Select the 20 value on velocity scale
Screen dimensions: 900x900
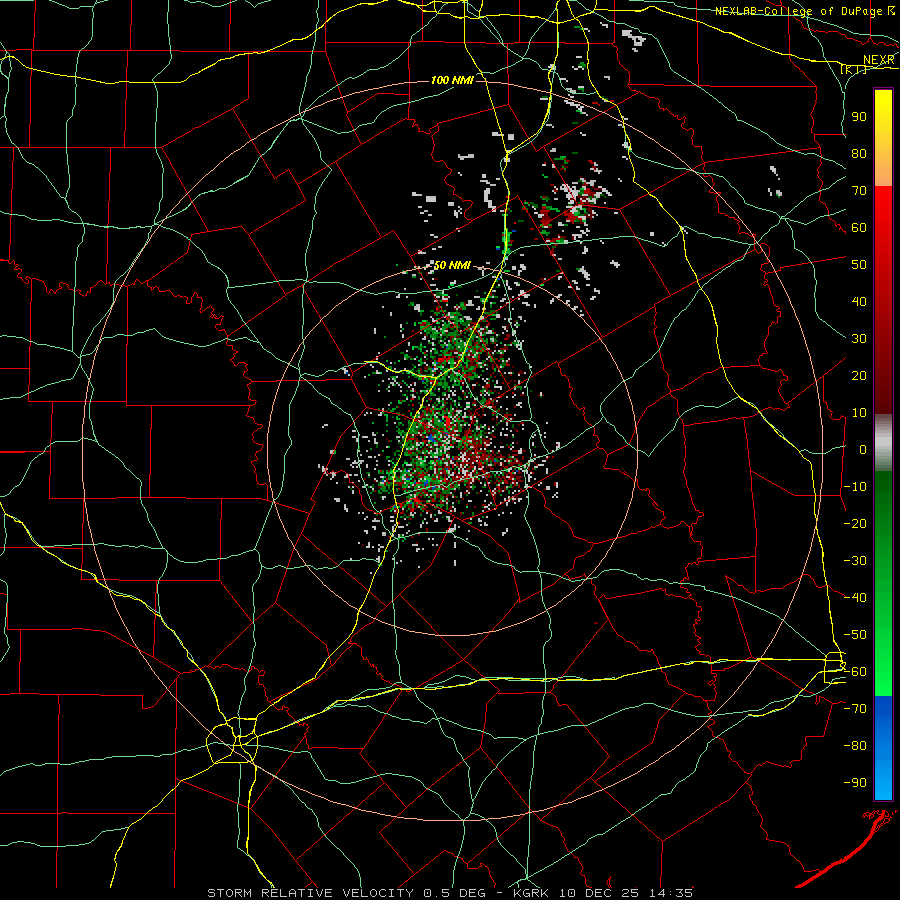tap(859, 376)
